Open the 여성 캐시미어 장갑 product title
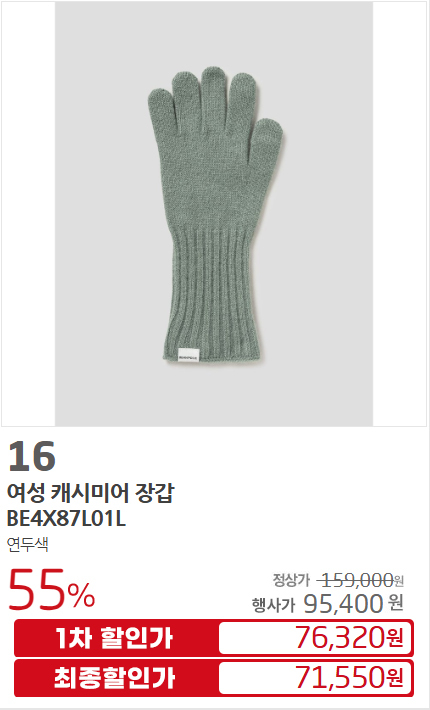Screen dimensions: 430x710 [91, 493]
